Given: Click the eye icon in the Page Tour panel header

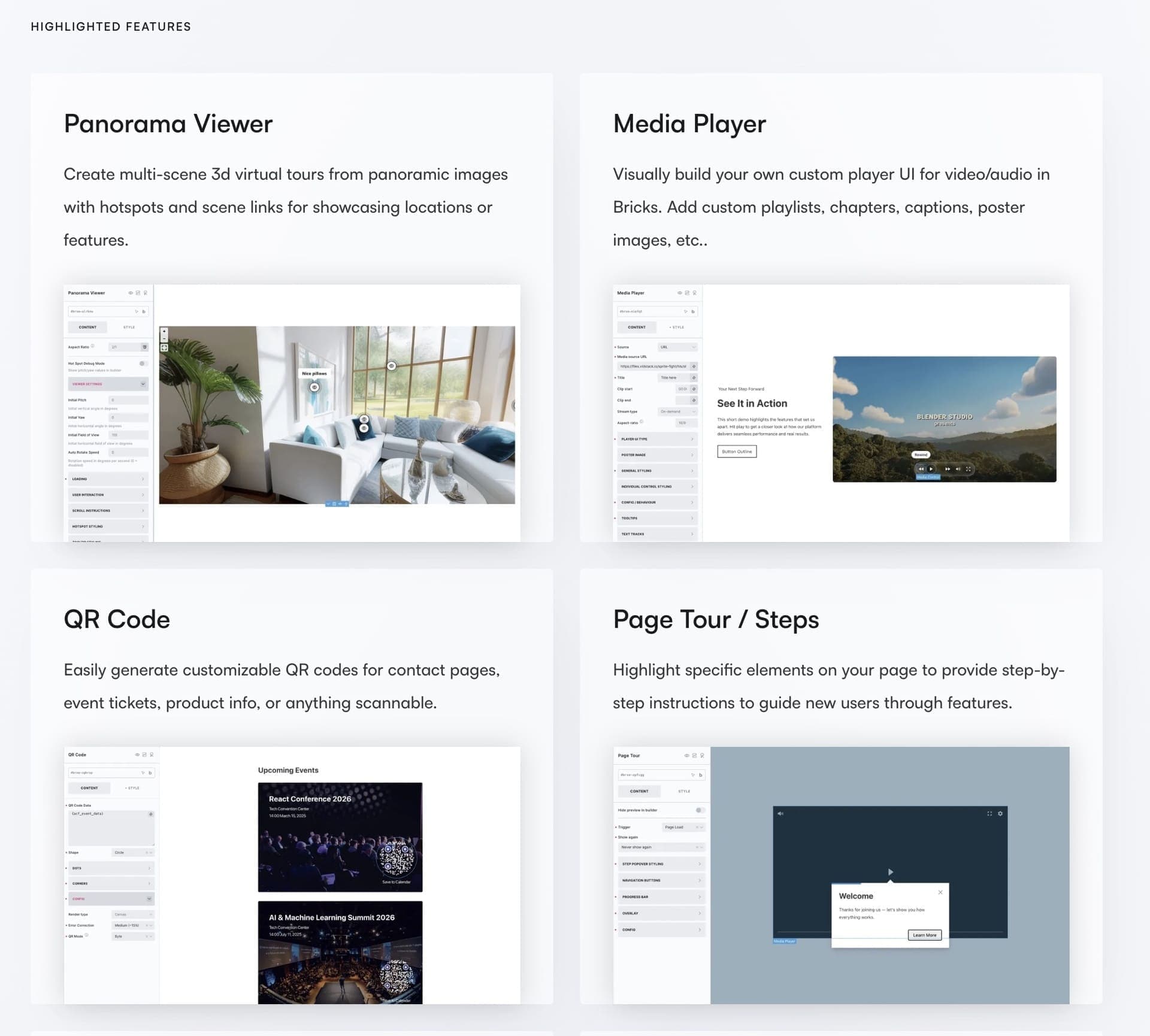Looking at the screenshot, I should (x=686, y=756).
